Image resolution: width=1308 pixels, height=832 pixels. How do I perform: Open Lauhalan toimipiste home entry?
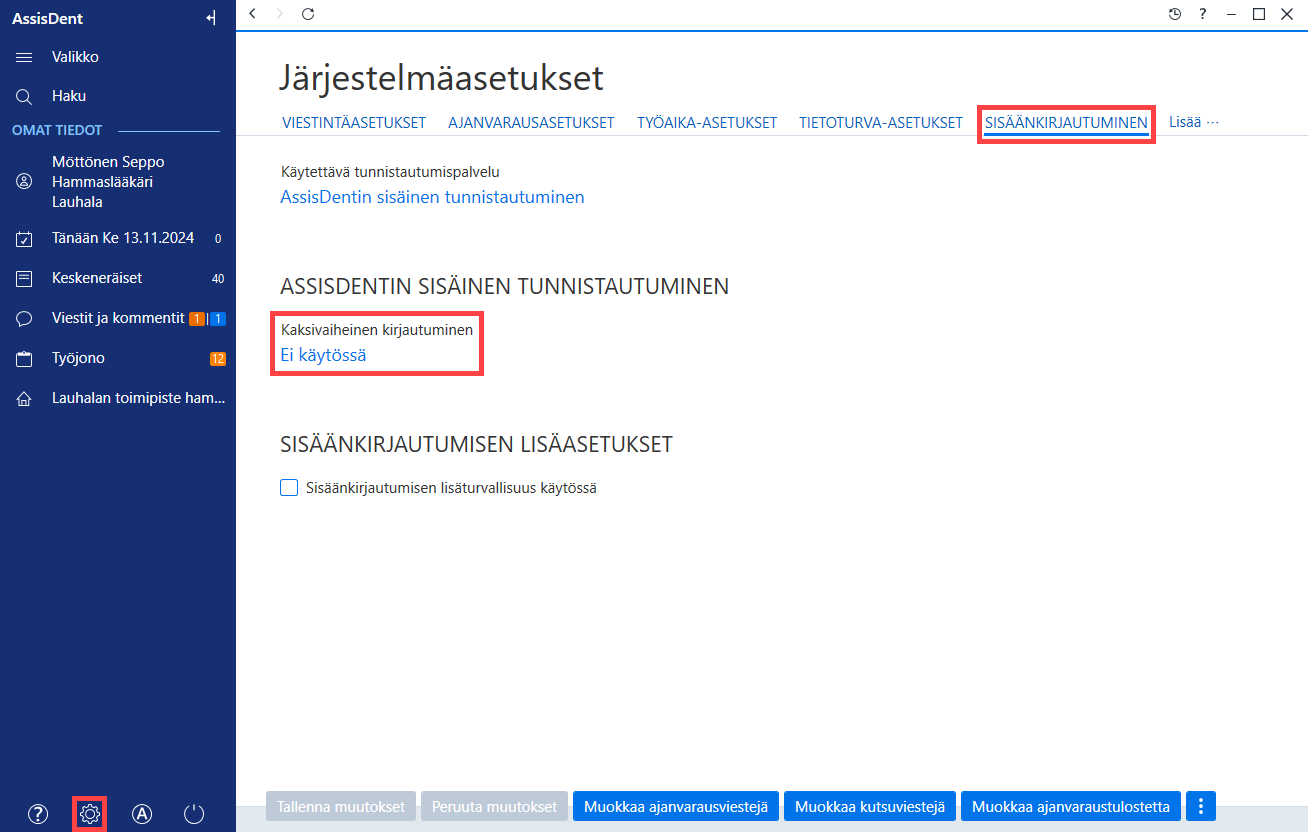point(118,398)
